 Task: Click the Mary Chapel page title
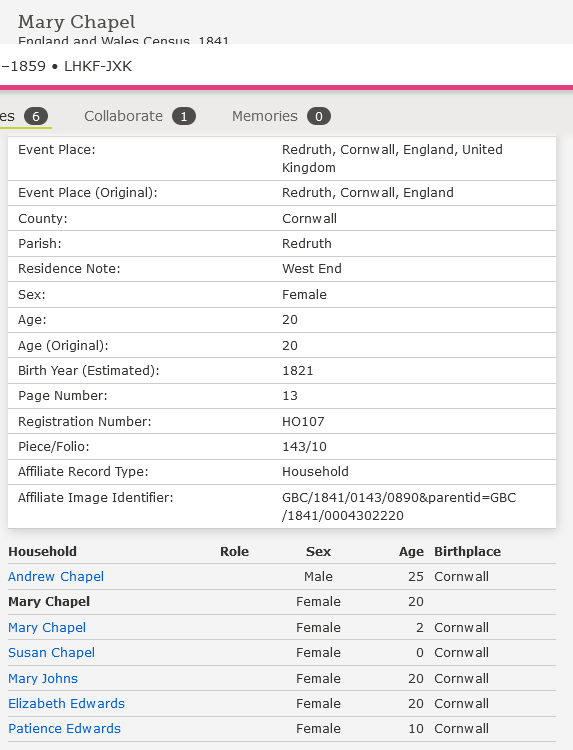point(77,22)
